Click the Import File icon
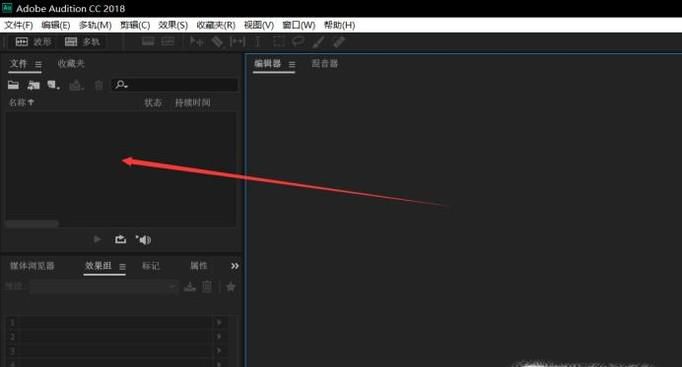Screen dimensions: 682x367 coord(33,85)
